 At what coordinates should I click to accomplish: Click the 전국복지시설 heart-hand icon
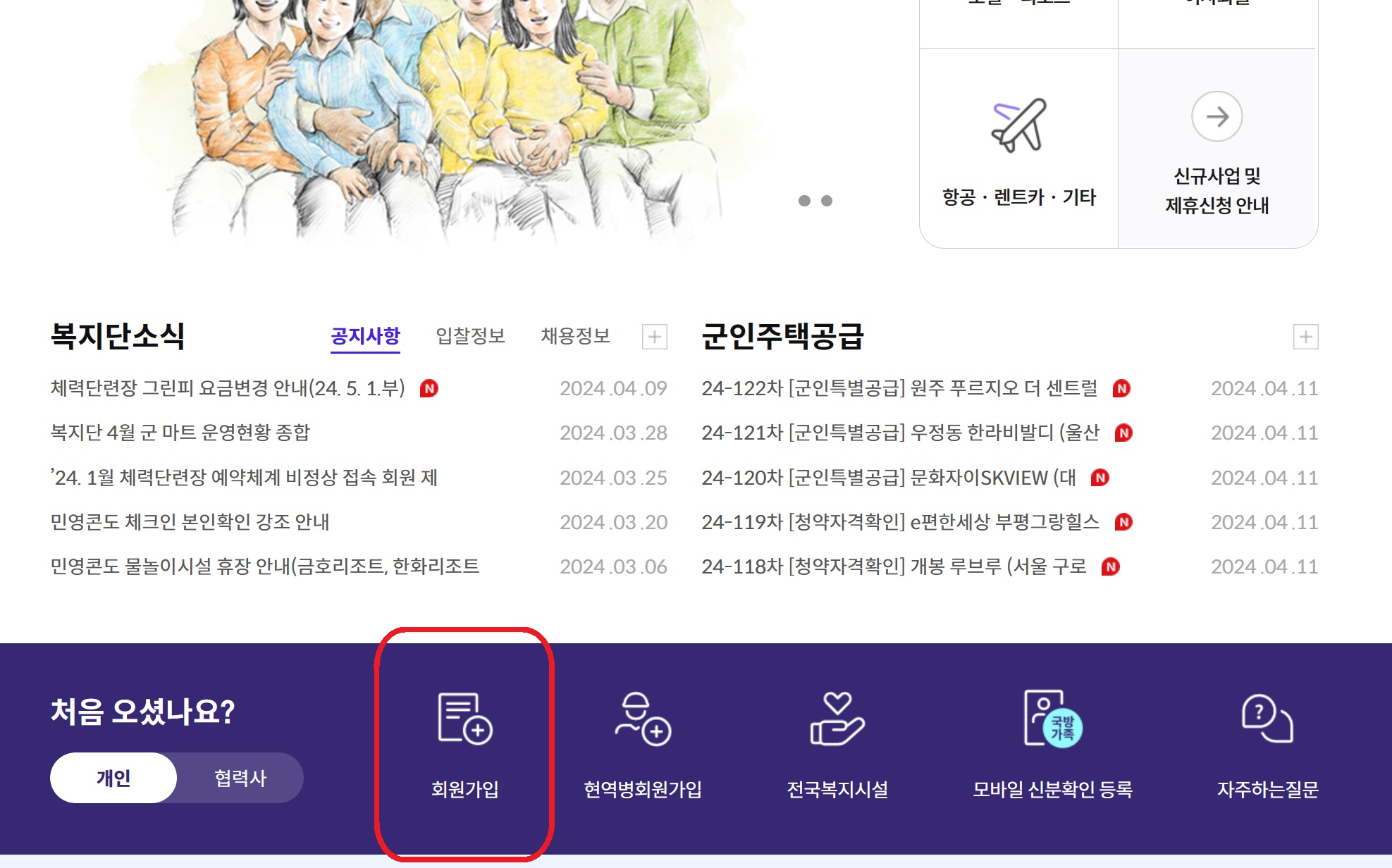(x=837, y=718)
